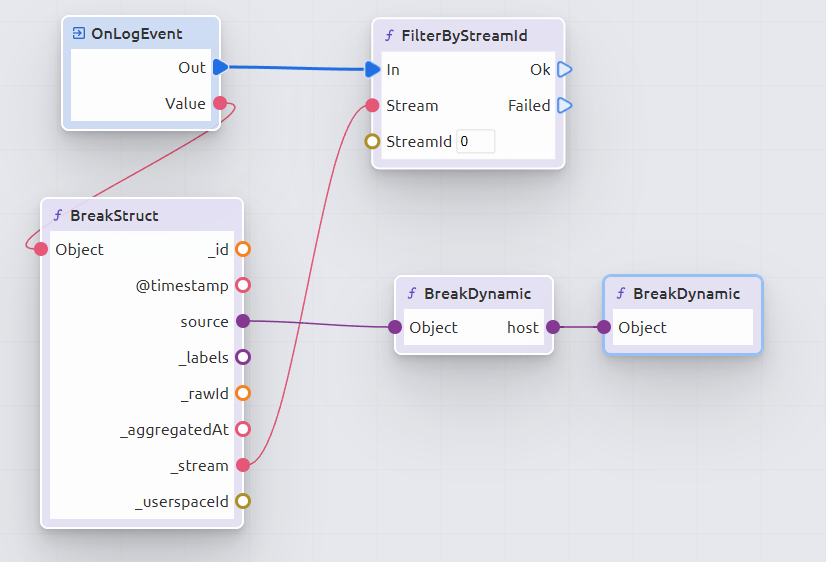Viewport: 826px width, 562px height.
Task: Click the StreamId input pin circle
Action: pos(373,141)
